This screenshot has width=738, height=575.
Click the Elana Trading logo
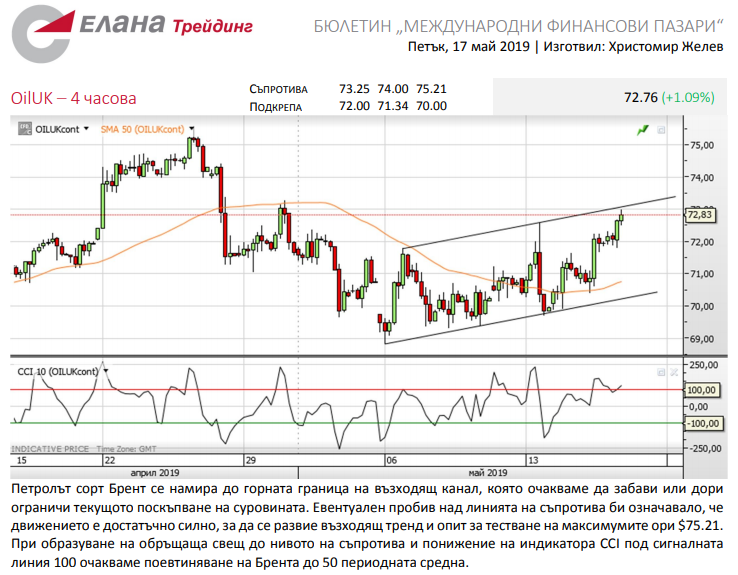pos(132,33)
